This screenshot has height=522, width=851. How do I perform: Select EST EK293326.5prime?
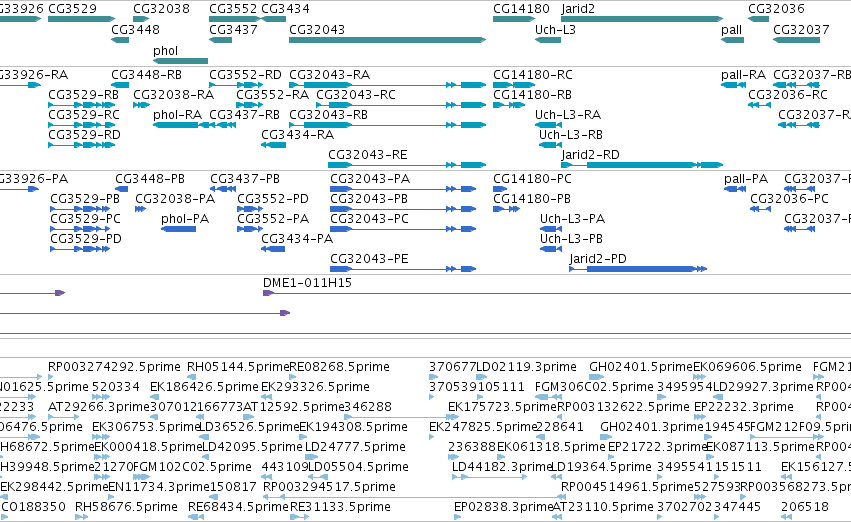coord(315,387)
